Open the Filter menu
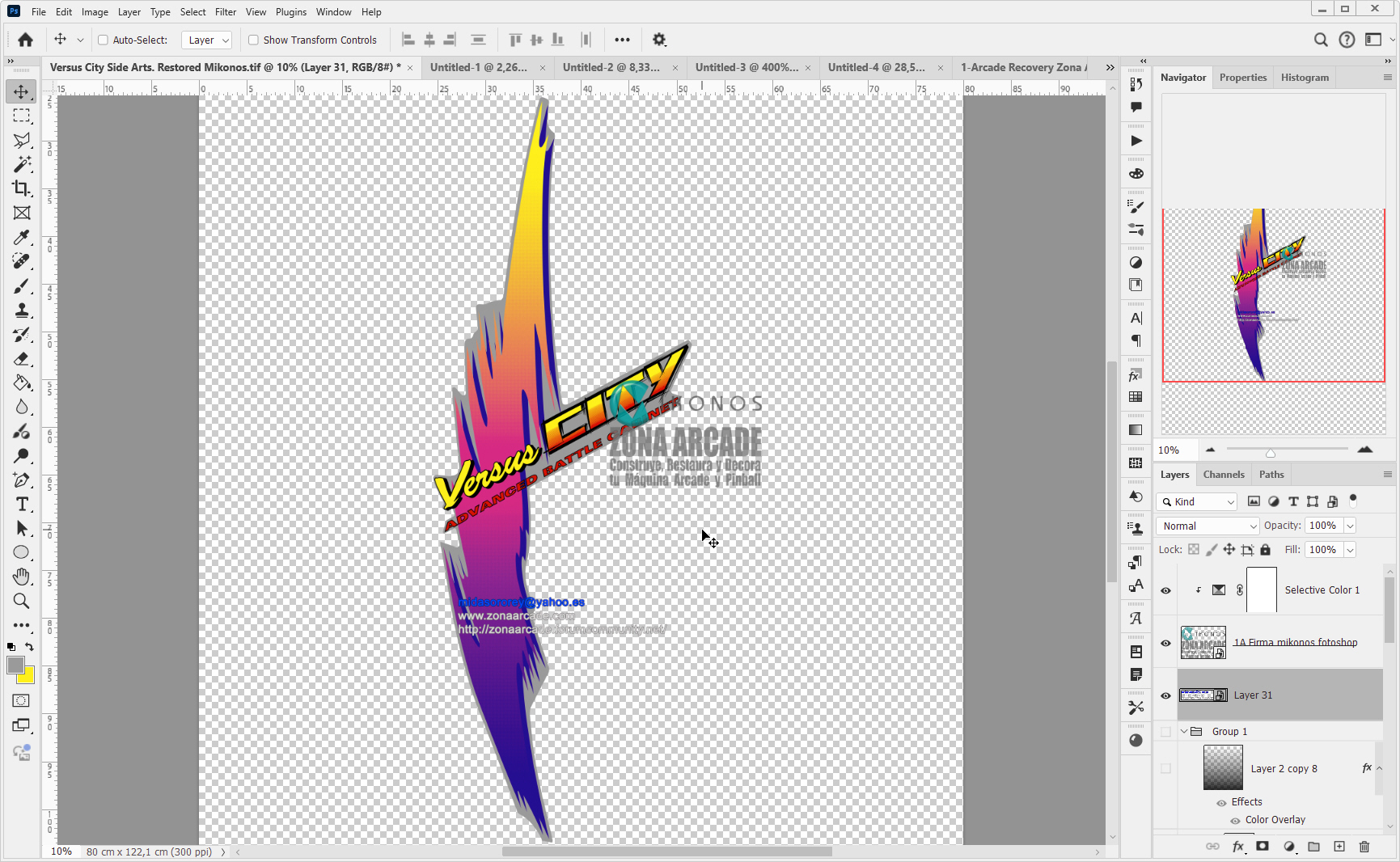 click(225, 12)
